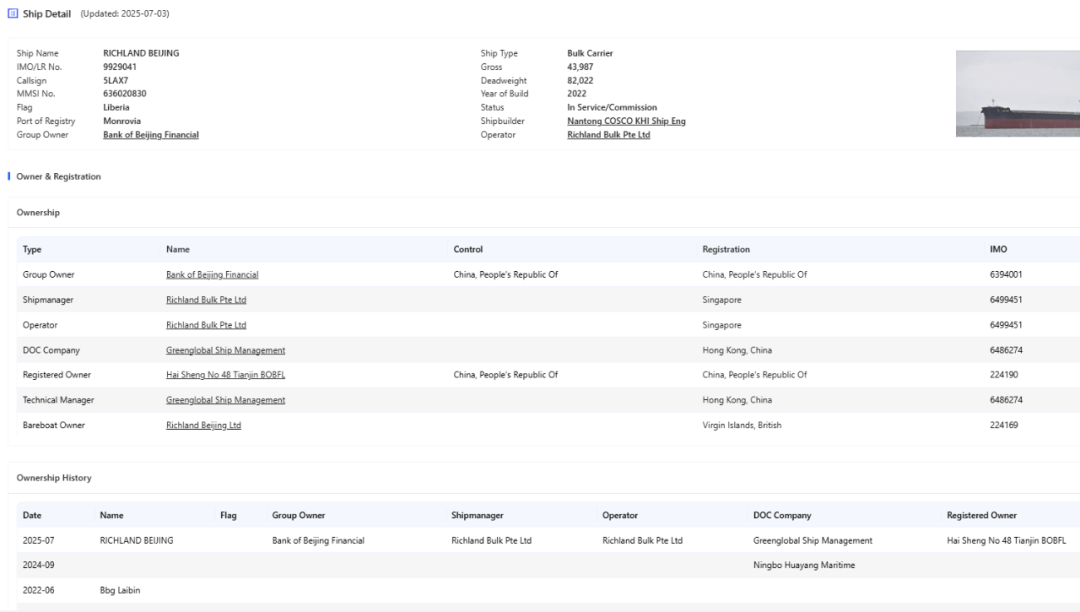Screen dimensions: 1080x612
Task: Open Richland Bulk Pte Ltd operator link in summary
Action: tap(608, 135)
